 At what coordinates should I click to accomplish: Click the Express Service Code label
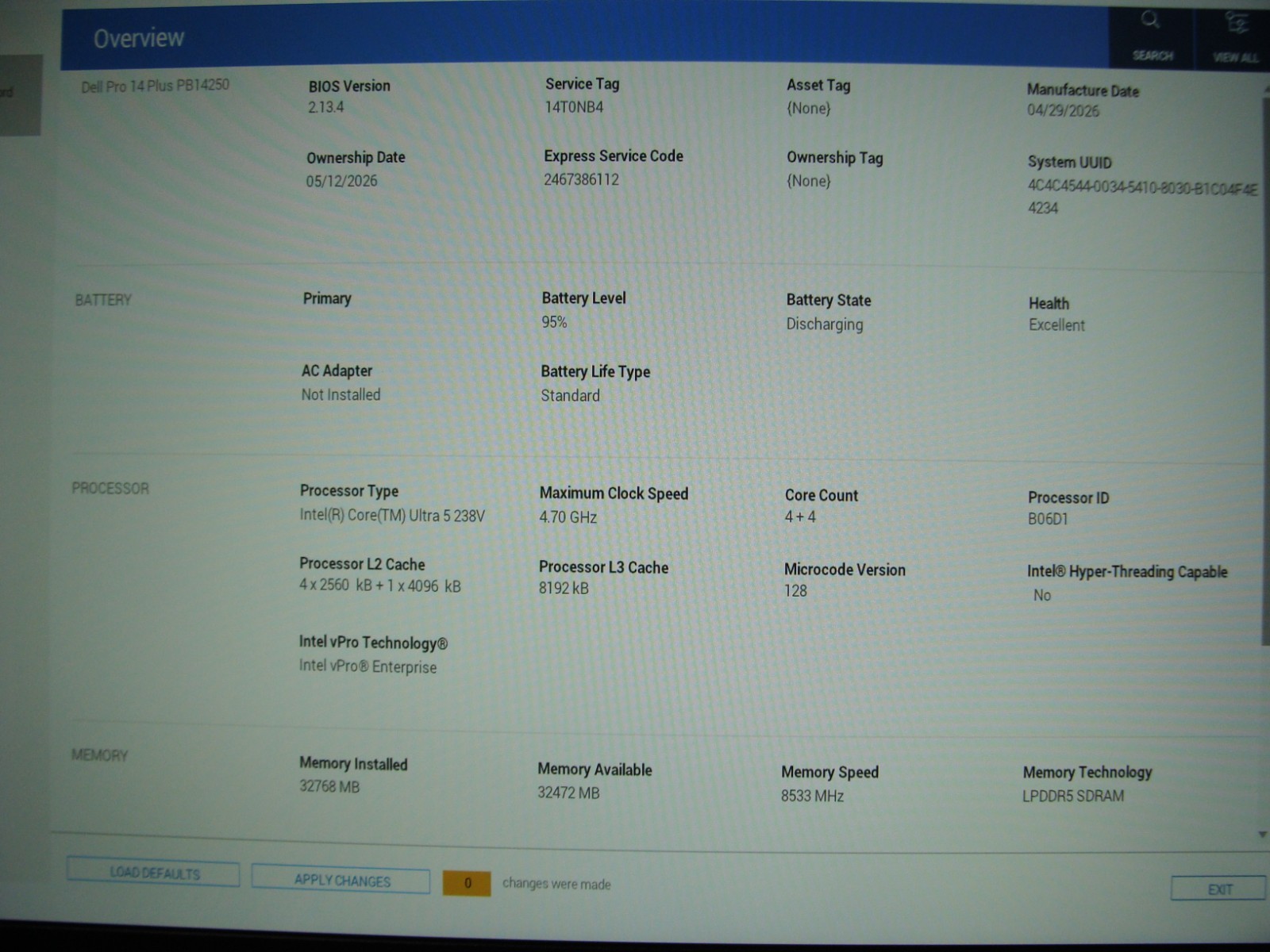click(x=613, y=156)
